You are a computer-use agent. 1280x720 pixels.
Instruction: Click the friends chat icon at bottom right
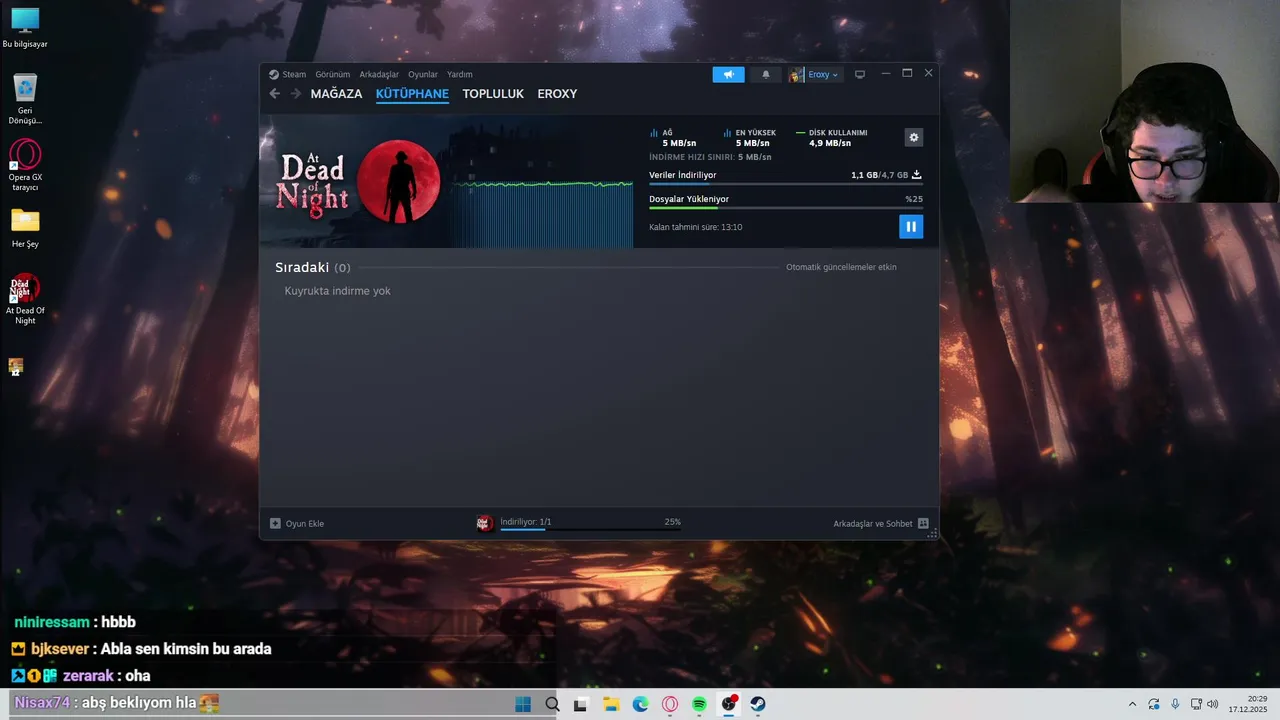[x=923, y=523]
